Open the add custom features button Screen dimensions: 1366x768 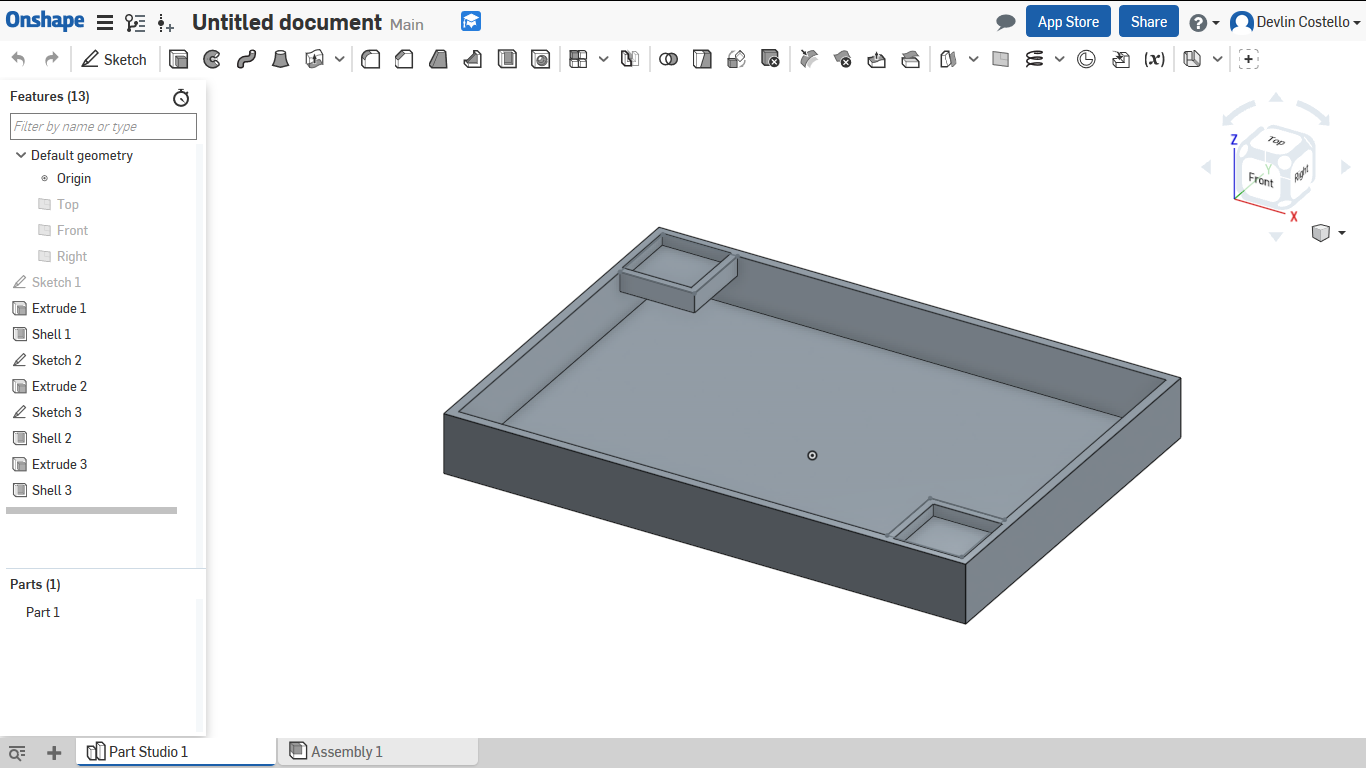pyautogui.click(x=1248, y=60)
